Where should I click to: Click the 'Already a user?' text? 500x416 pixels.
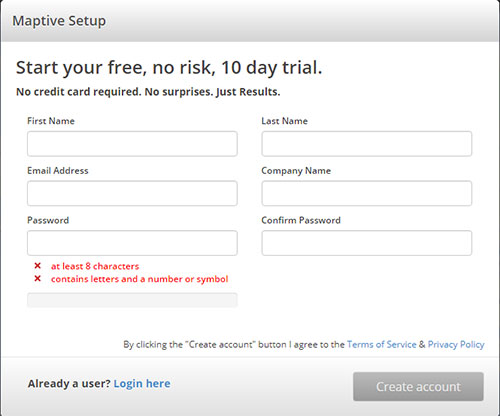tap(69, 384)
